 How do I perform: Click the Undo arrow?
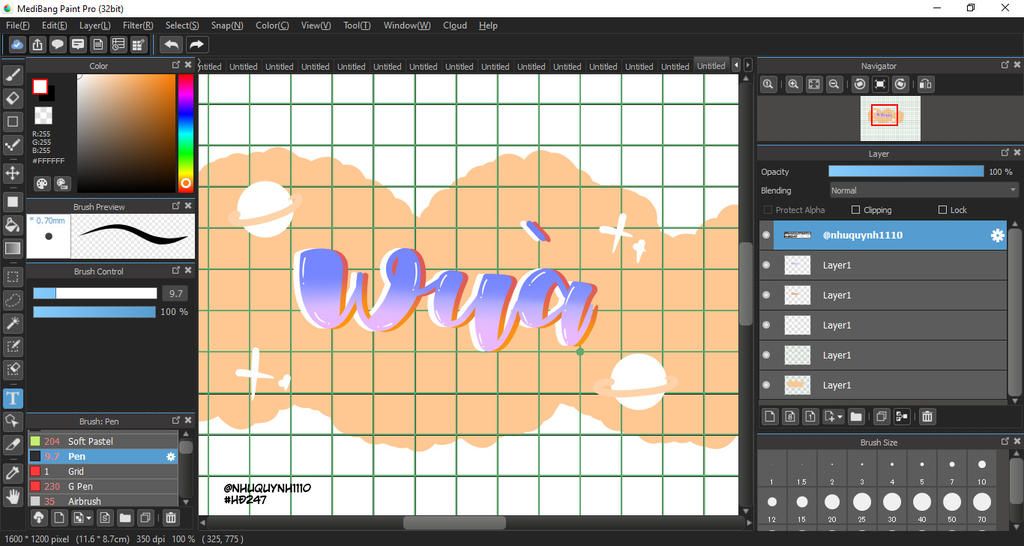tap(172, 44)
